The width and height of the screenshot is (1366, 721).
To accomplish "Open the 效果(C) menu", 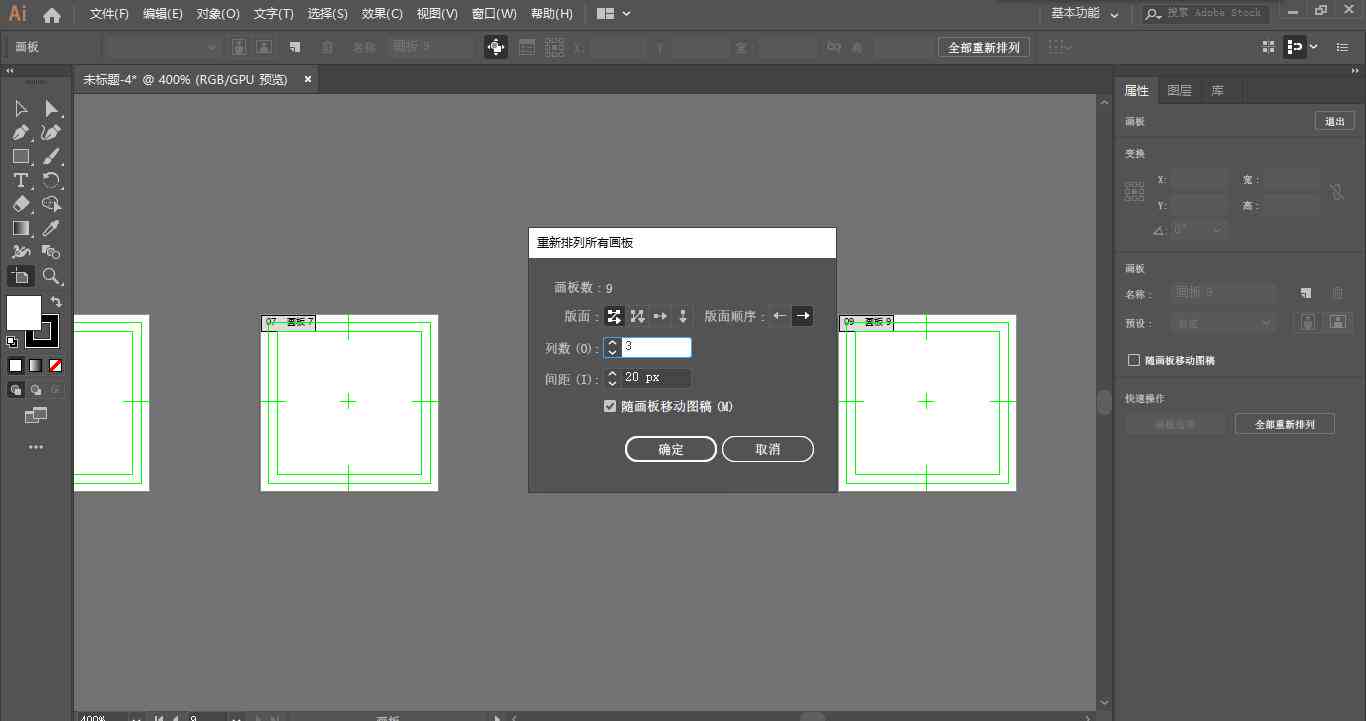I will coord(382,14).
